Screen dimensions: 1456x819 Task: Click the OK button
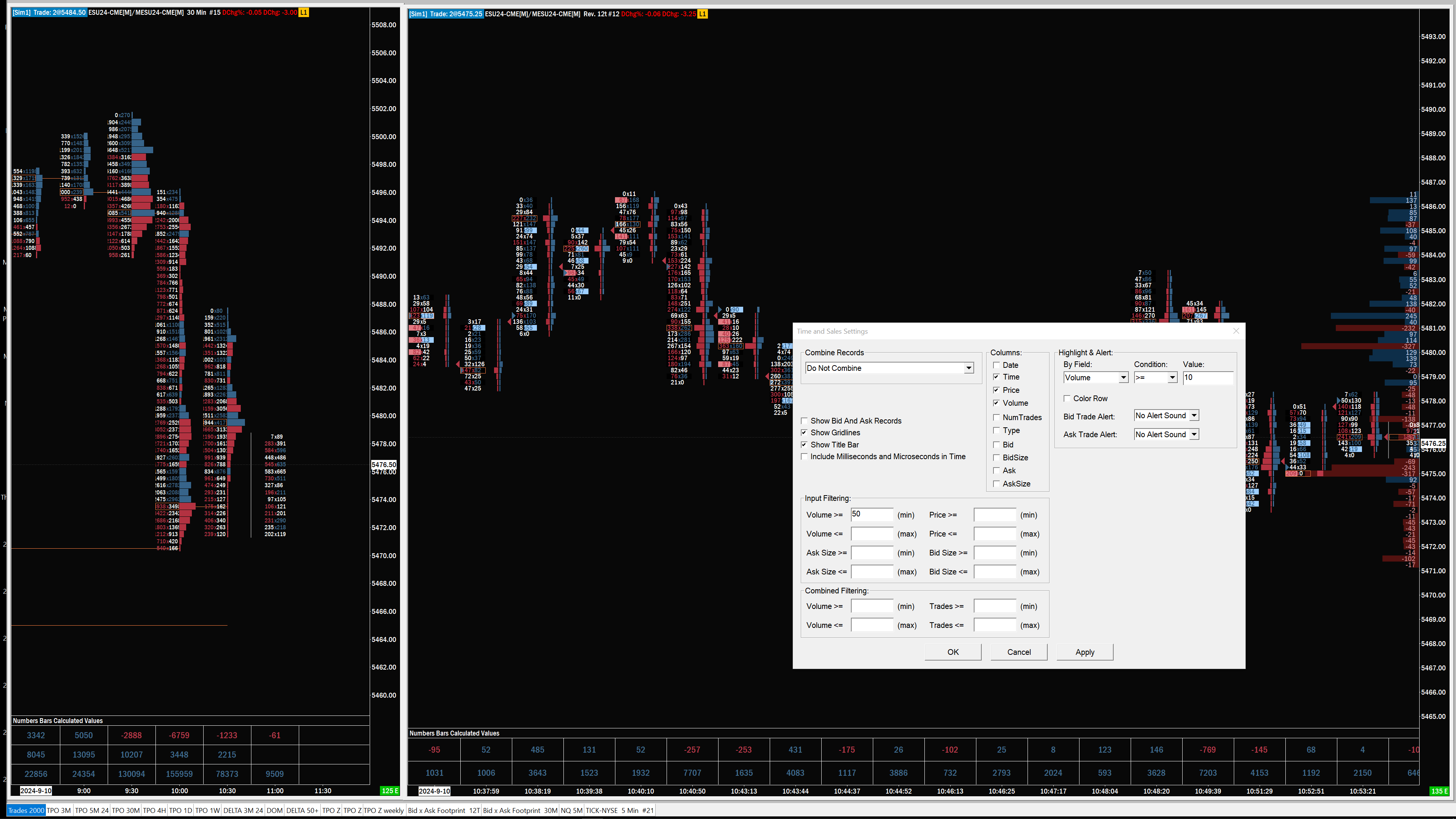tap(953, 652)
